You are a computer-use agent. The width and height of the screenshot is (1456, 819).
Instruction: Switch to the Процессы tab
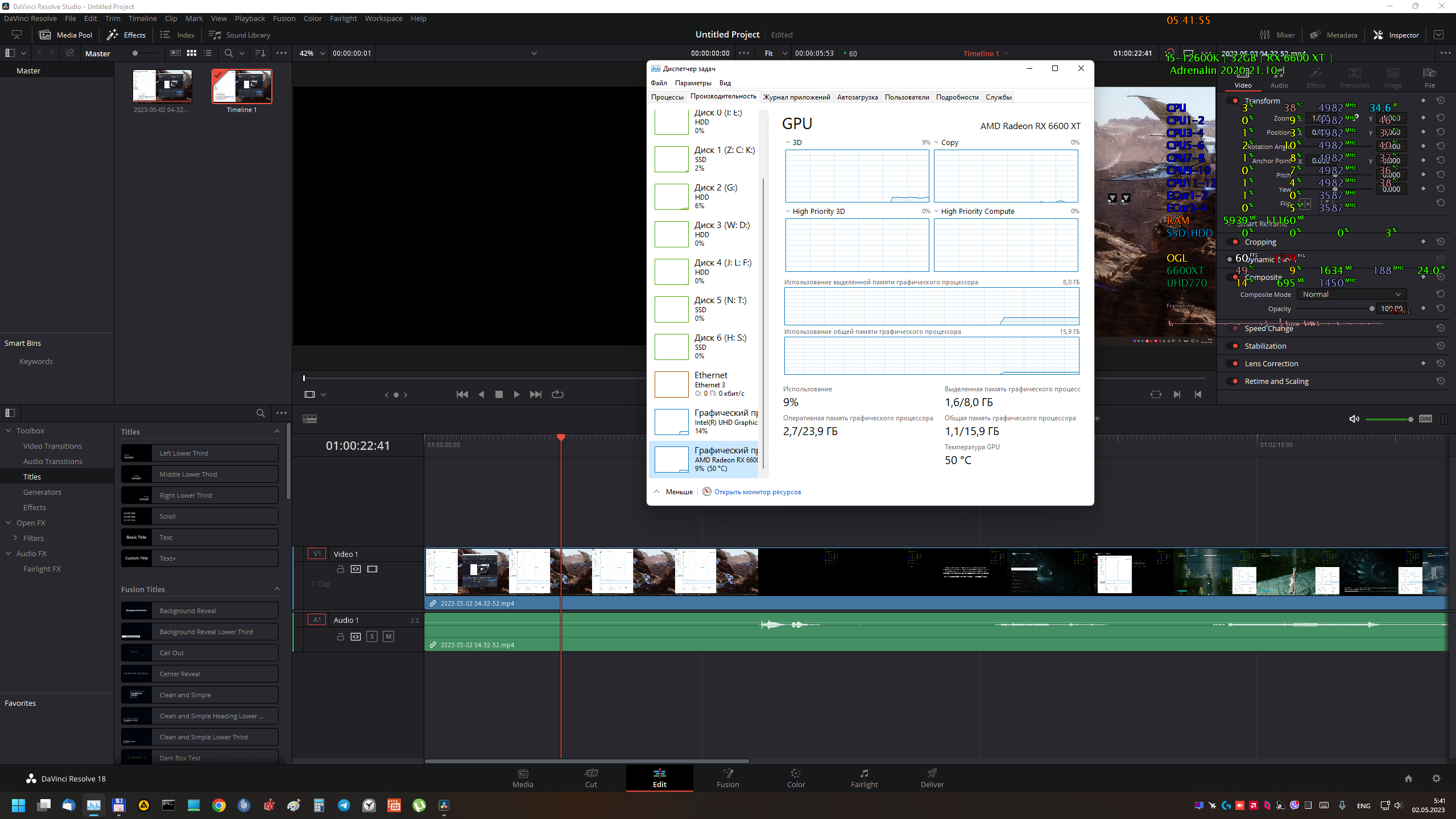[x=667, y=97]
